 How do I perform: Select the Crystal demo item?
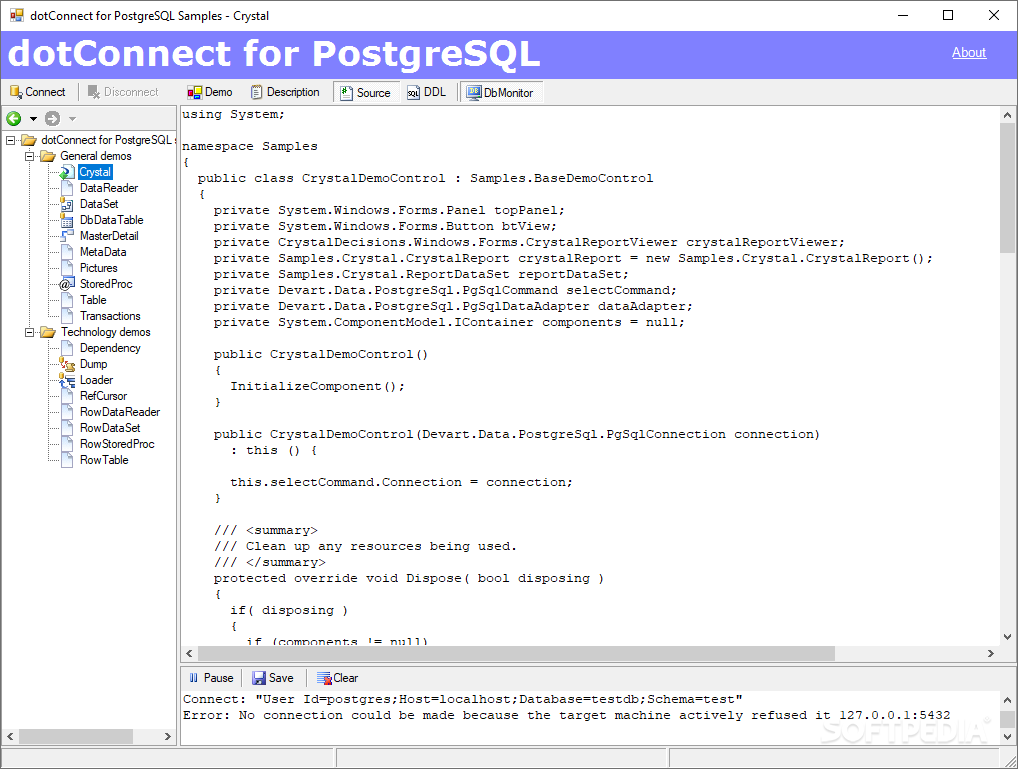coord(95,172)
